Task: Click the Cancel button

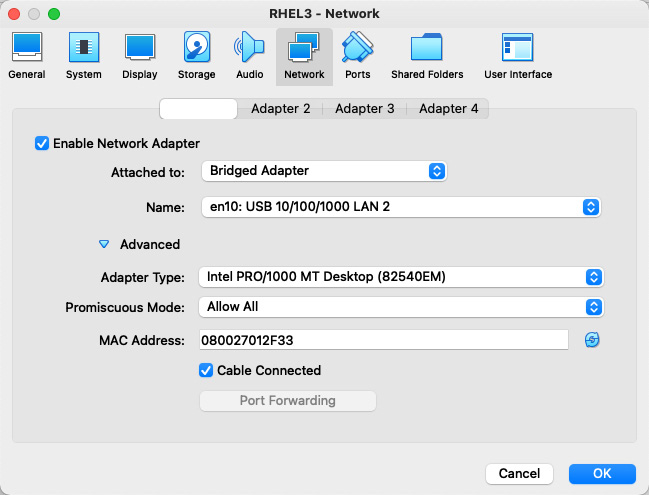Action: click(519, 473)
